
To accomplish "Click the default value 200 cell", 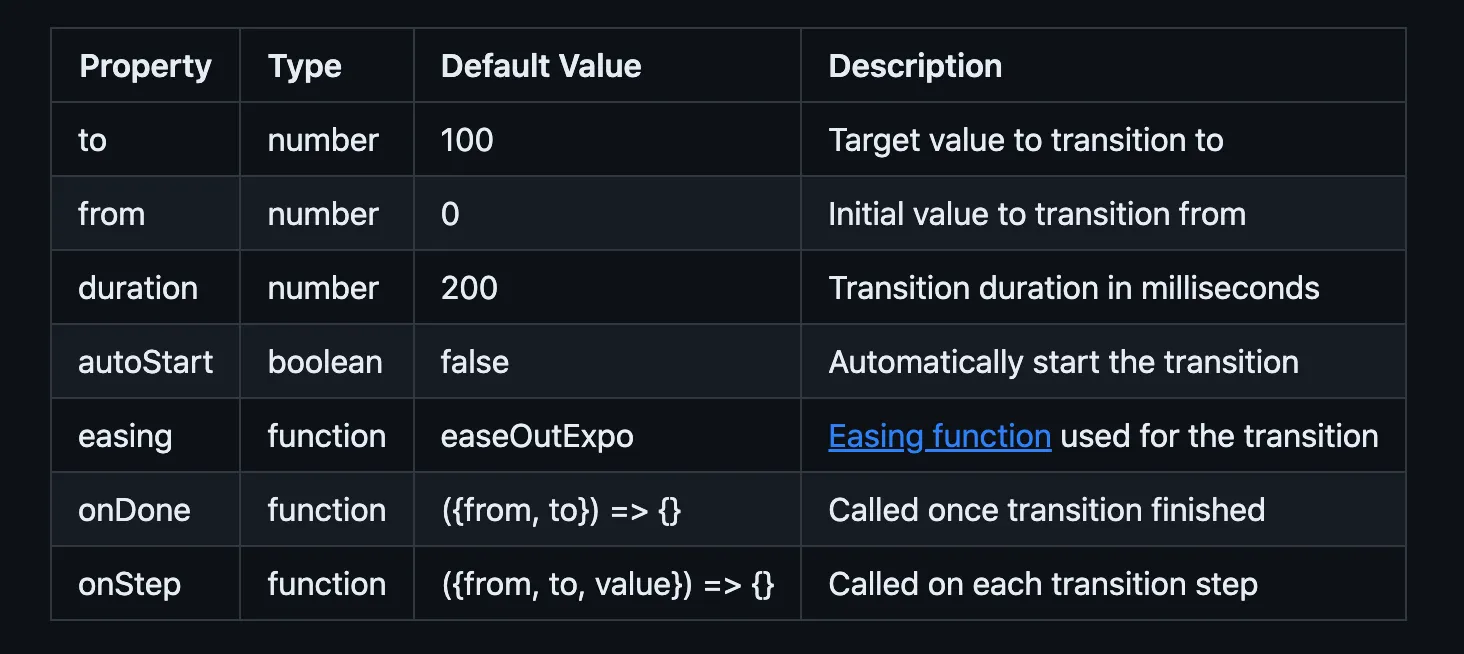I will pyautogui.click(x=607, y=288).
